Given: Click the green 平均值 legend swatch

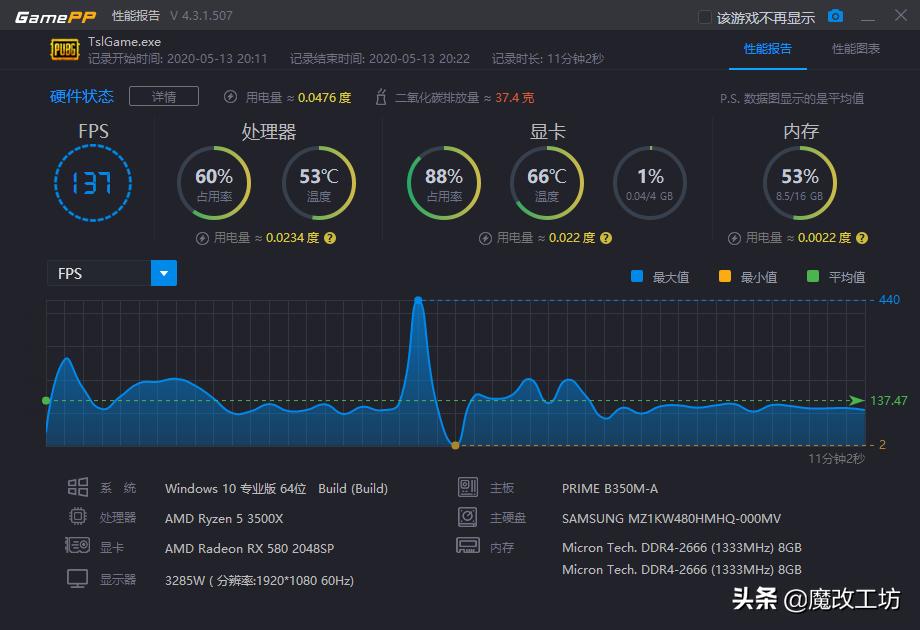Looking at the screenshot, I should [813, 276].
